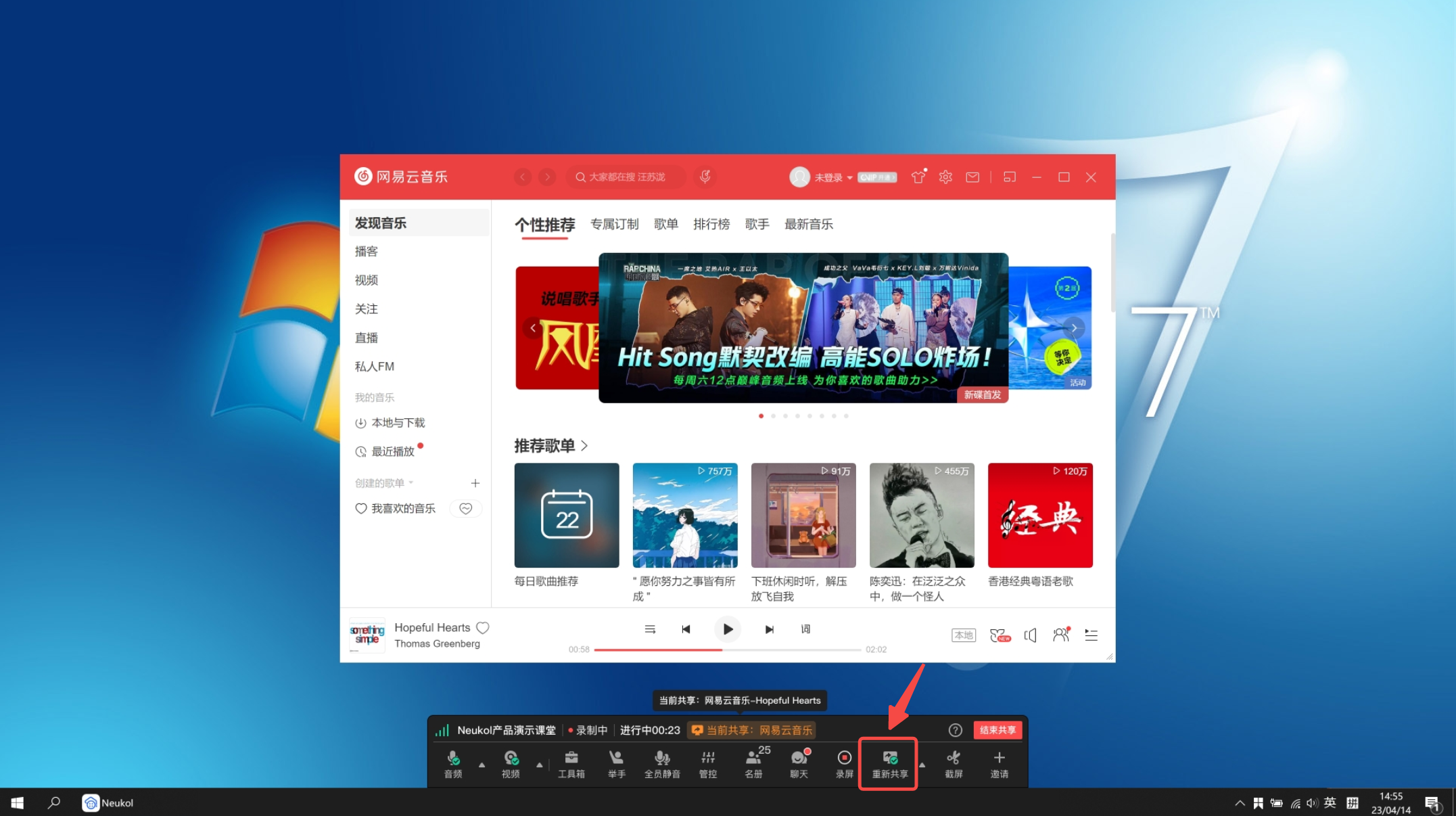Open 香港经典粤语老歌 playlist cover

point(1040,516)
